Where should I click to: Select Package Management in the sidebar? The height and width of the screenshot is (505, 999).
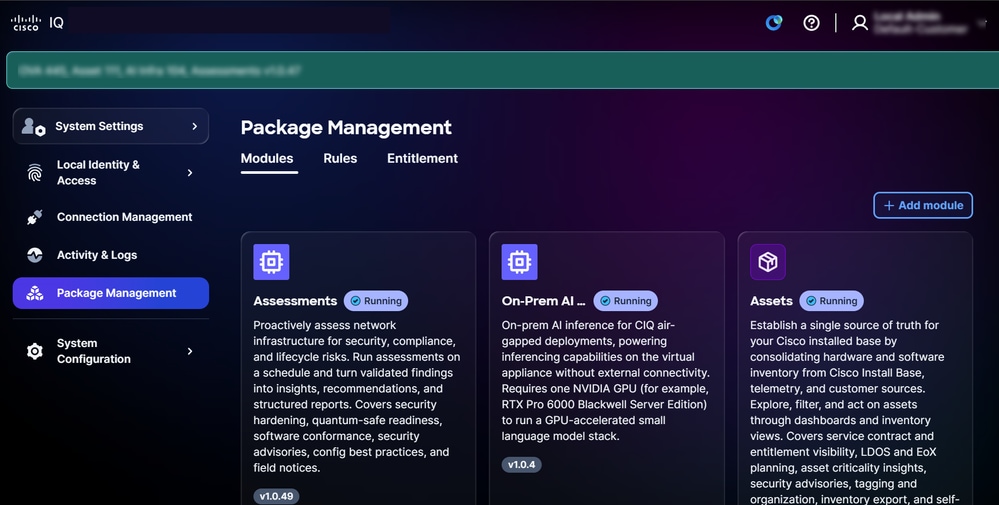[x=111, y=293]
